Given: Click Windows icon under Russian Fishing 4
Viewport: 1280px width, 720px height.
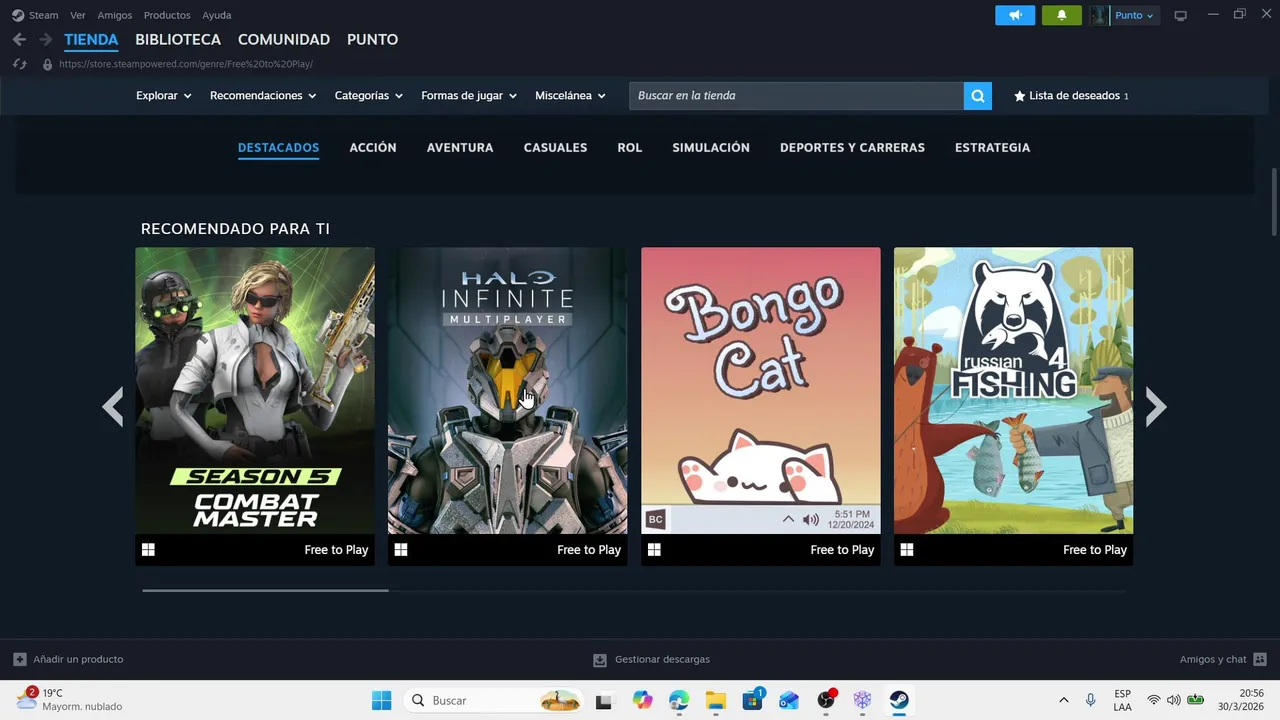Looking at the screenshot, I should click(907, 550).
